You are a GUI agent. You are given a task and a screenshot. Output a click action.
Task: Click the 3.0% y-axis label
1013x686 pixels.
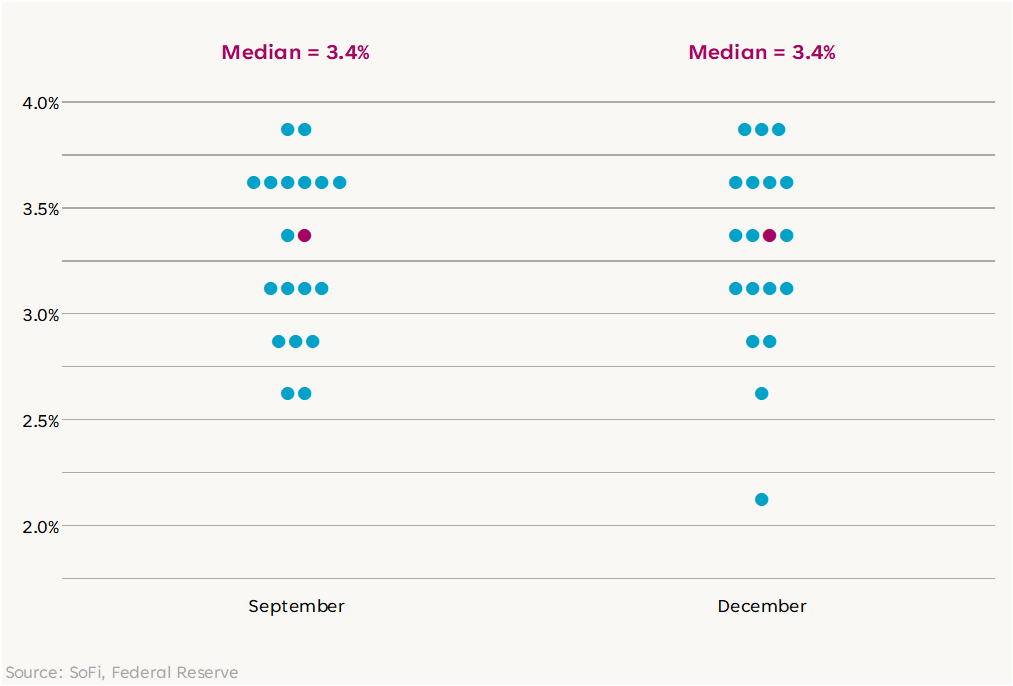pos(41,314)
